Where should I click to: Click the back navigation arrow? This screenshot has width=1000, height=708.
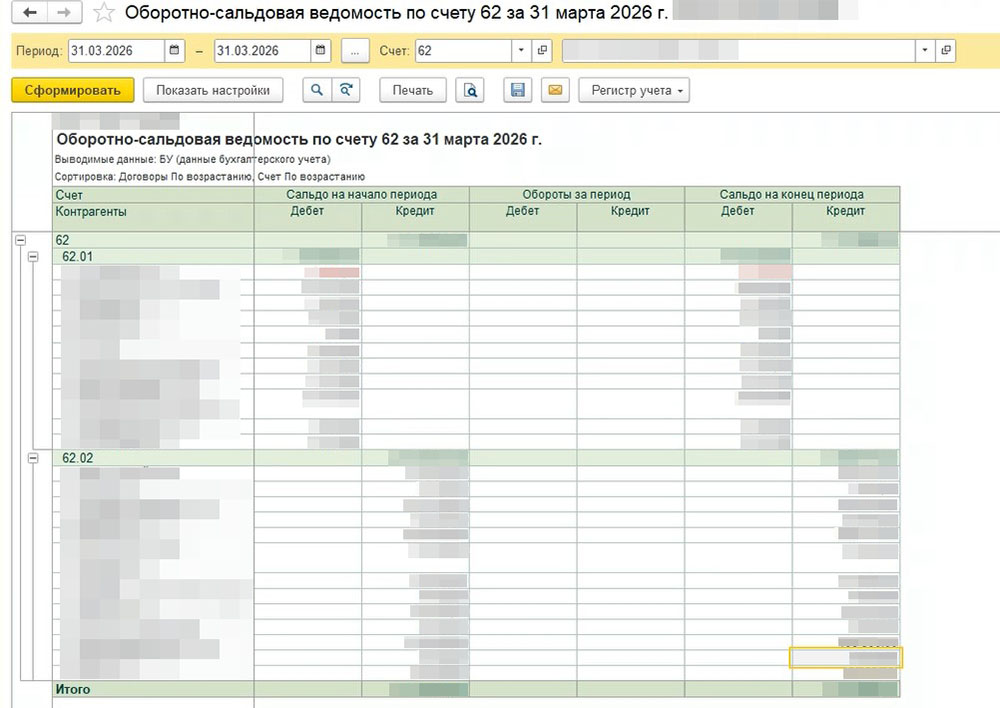pyautogui.click(x=30, y=13)
